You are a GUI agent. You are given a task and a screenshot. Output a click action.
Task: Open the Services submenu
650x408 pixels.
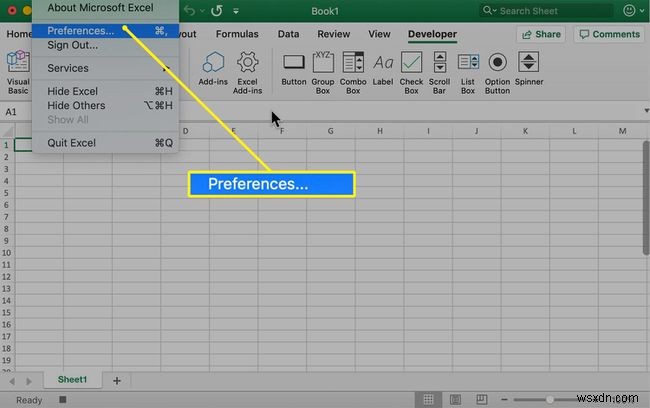pyautogui.click(x=105, y=68)
